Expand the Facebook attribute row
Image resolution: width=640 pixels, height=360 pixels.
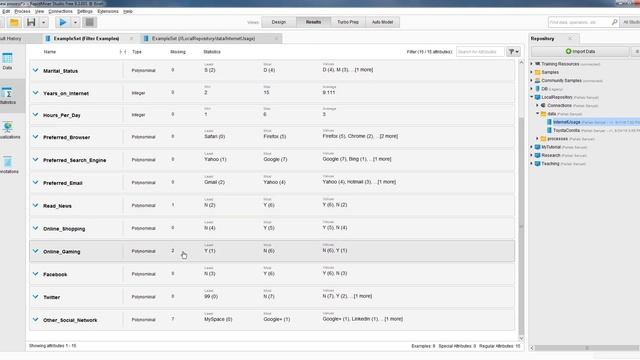click(x=36, y=274)
